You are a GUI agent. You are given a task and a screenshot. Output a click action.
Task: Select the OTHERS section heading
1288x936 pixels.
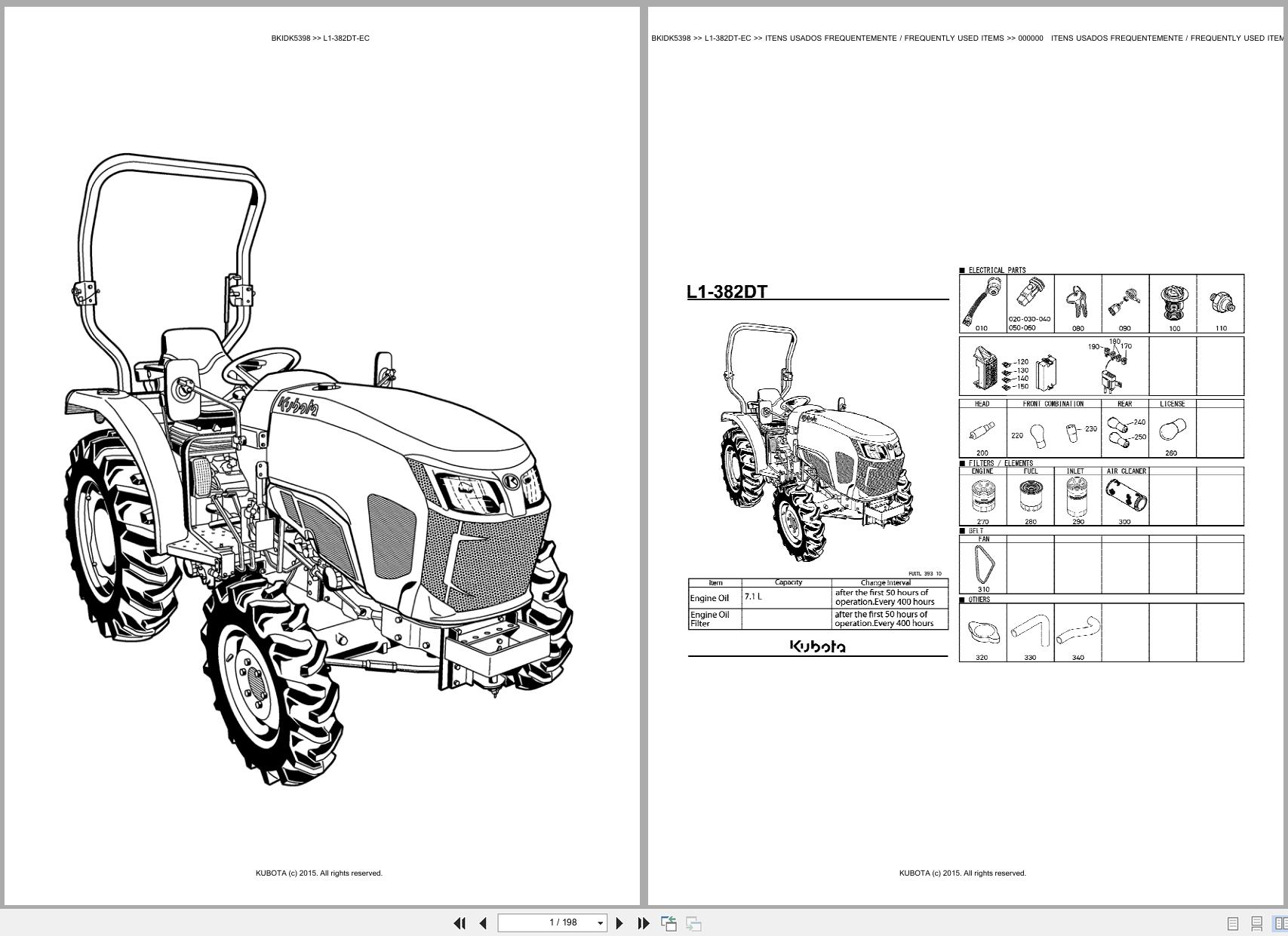pos(979,600)
